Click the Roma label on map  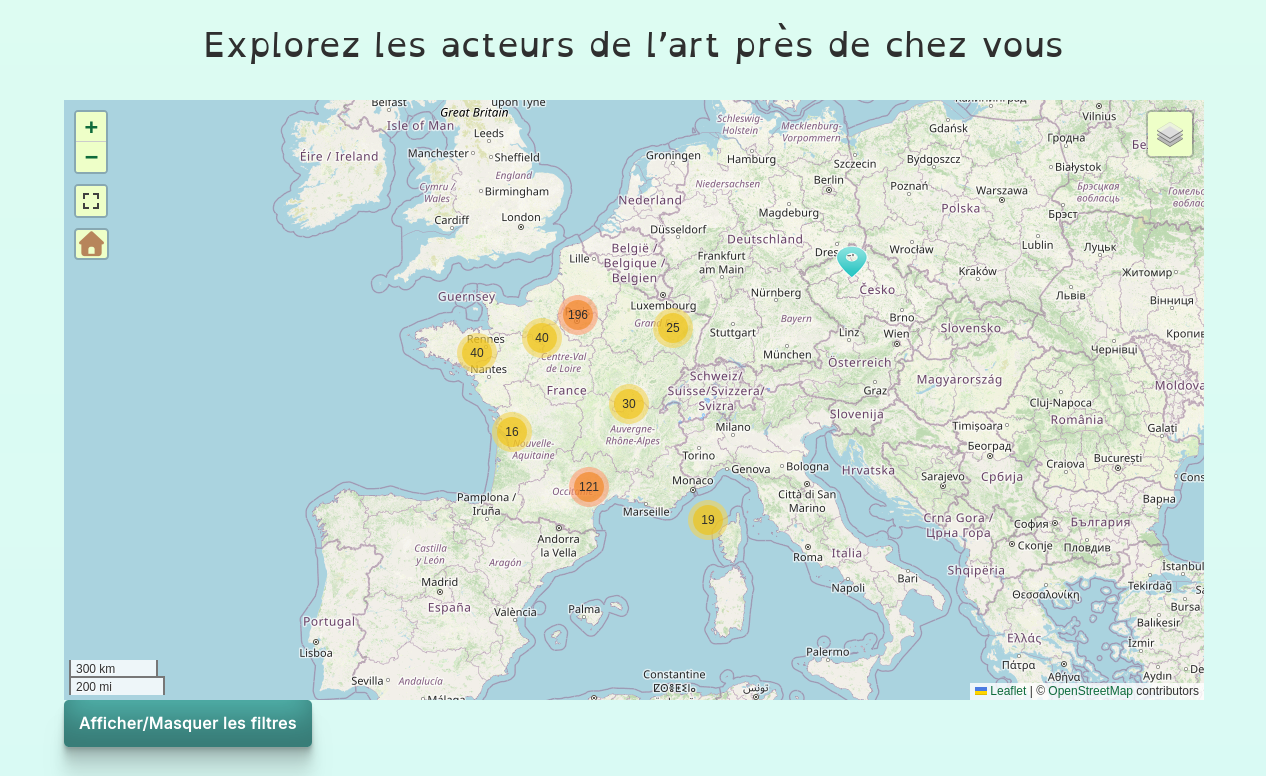click(807, 557)
